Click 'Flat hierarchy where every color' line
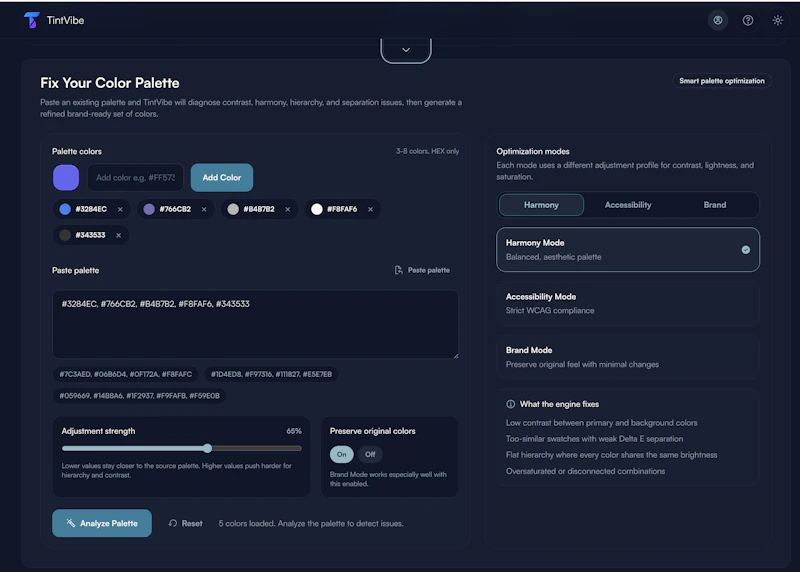The image size is (800, 572). (x=611, y=455)
